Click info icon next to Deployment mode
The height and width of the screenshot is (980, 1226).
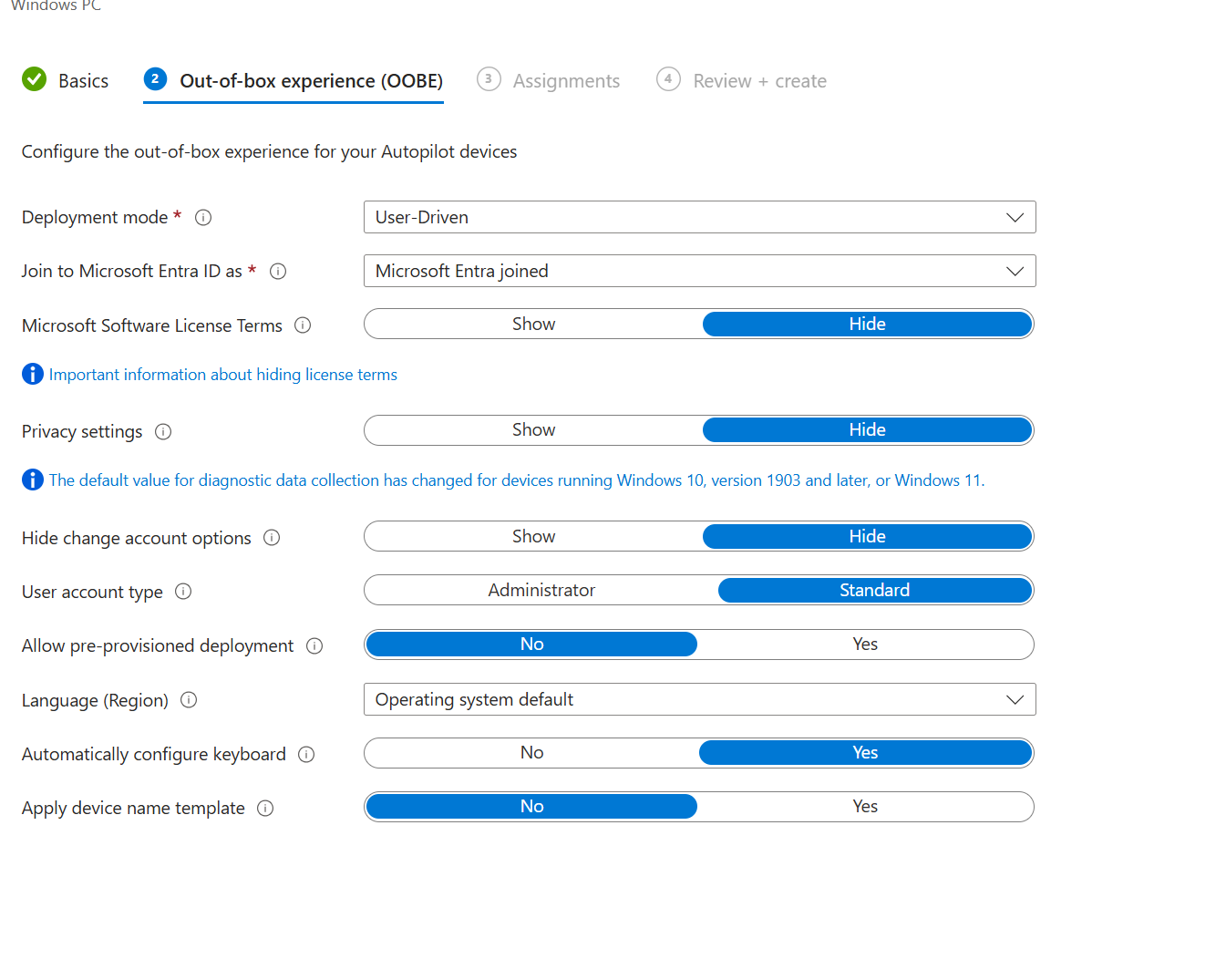[203, 218]
